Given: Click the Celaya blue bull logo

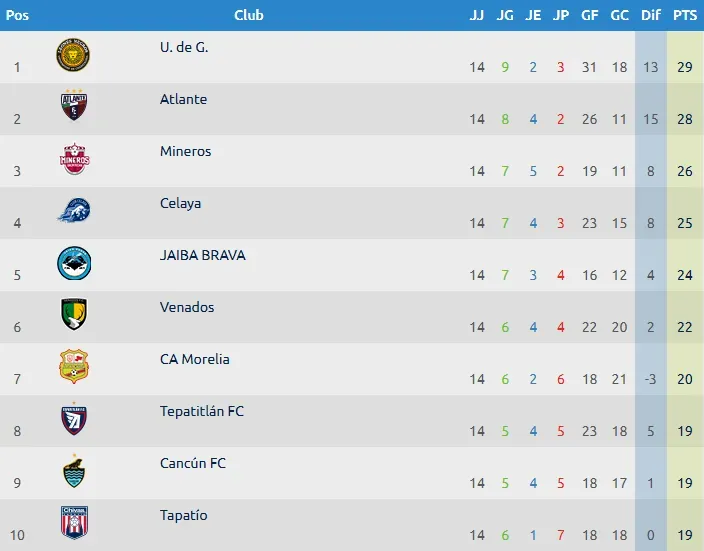Looking at the screenshot, I should pyautogui.click(x=74, y=210).
